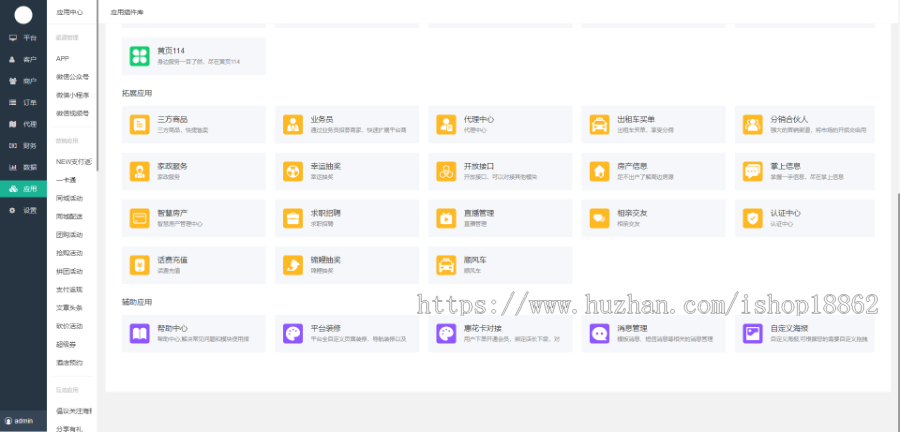Screen dimensions: 900x432
Task: Go to 数据 data section
Action: [x=23, y=168]
